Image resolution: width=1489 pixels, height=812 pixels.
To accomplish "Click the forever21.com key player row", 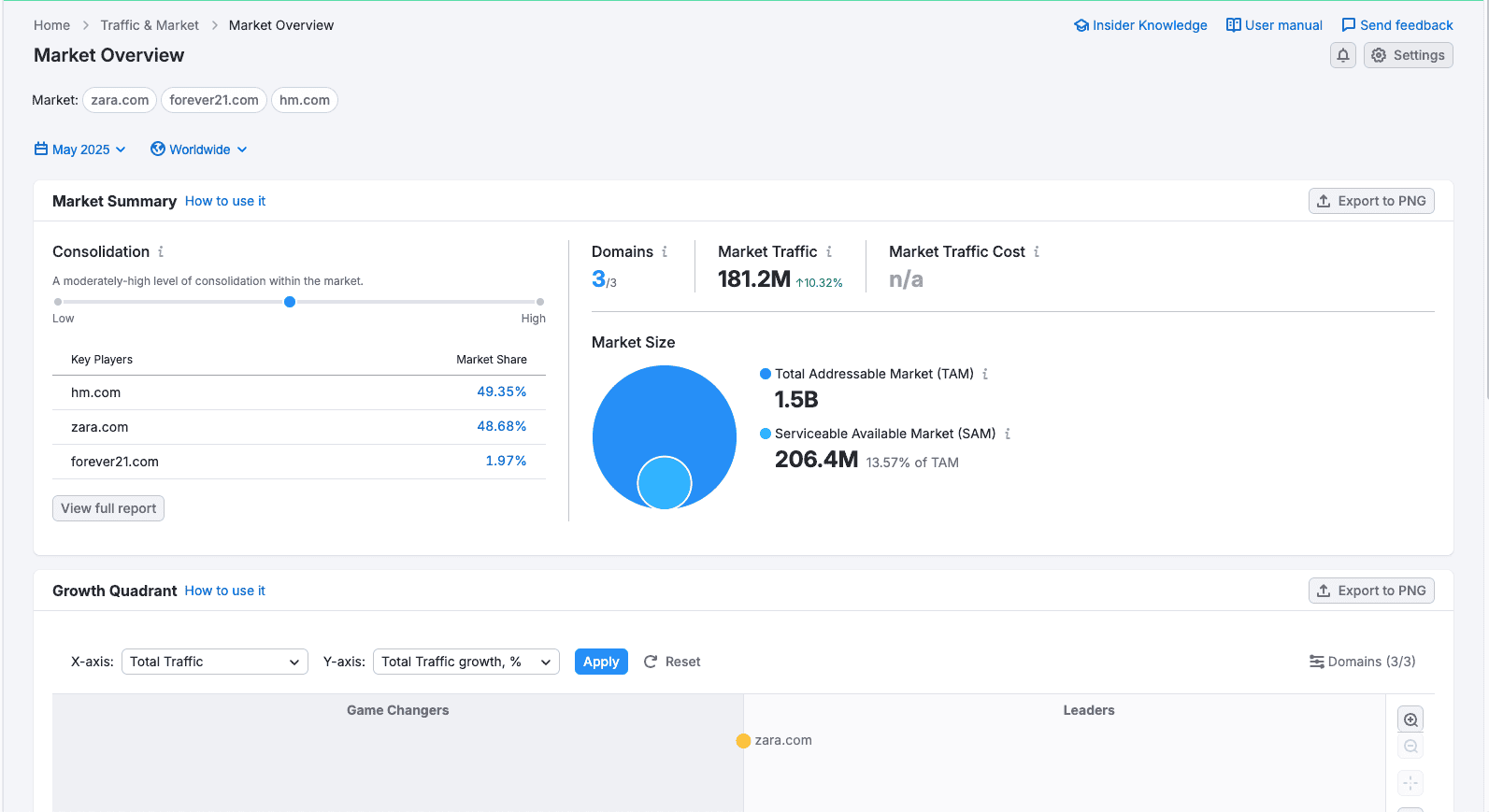I will [299, 462].
